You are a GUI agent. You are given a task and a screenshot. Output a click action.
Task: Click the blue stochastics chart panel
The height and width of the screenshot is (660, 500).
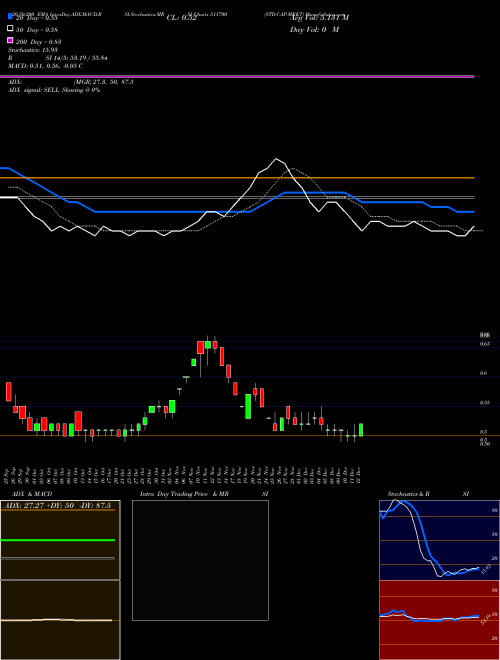coord(439,540)
